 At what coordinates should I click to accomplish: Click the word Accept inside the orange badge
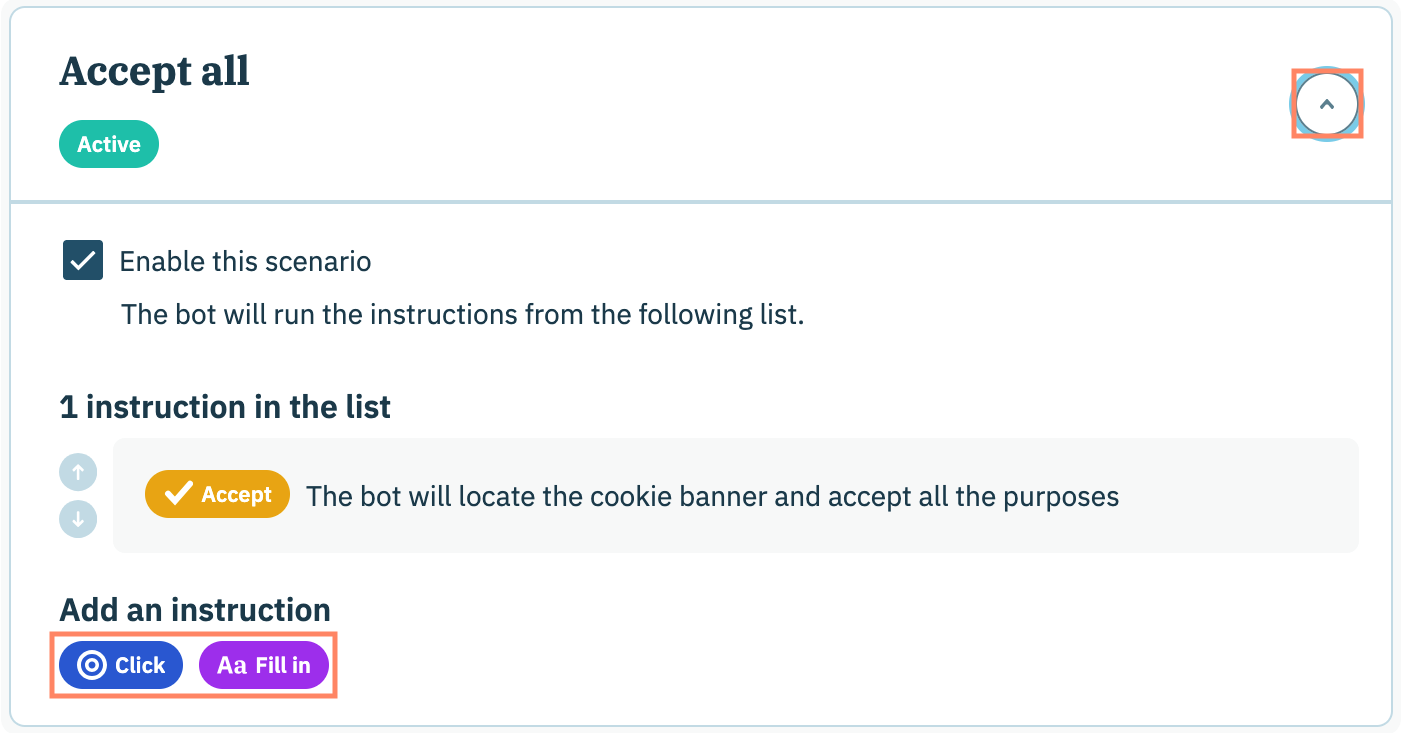tap(237, 495)
